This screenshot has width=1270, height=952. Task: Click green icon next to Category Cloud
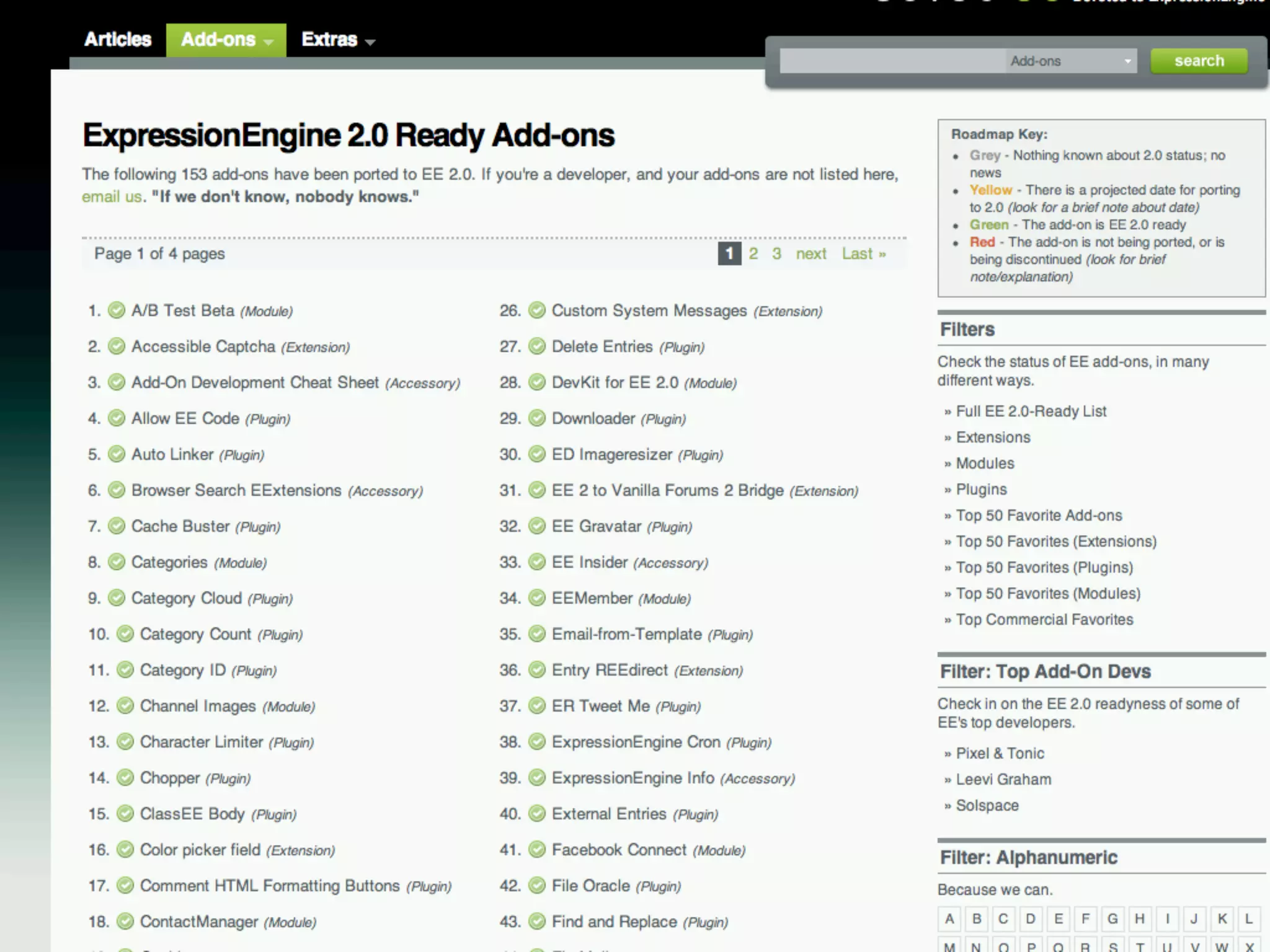tap(117, 597)
